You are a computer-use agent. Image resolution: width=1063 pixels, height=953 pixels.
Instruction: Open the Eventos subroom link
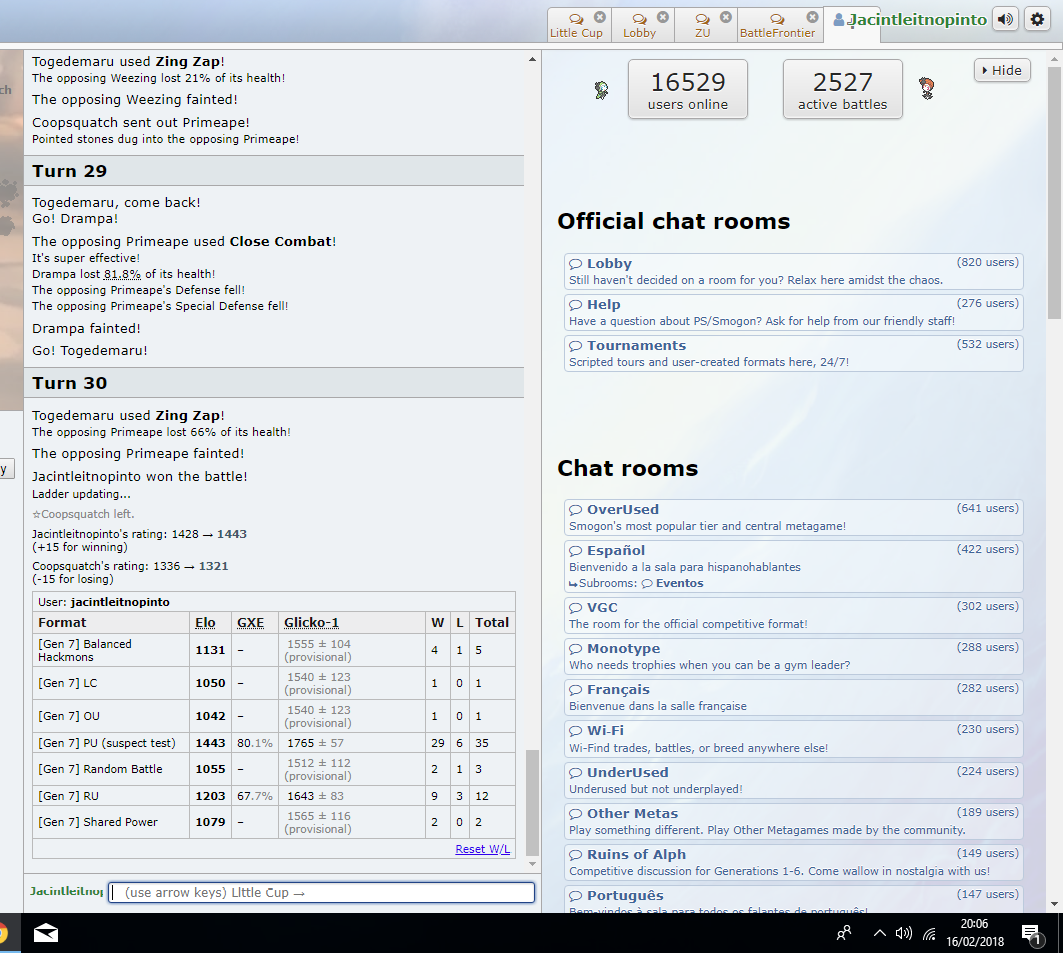coord(679,583)
